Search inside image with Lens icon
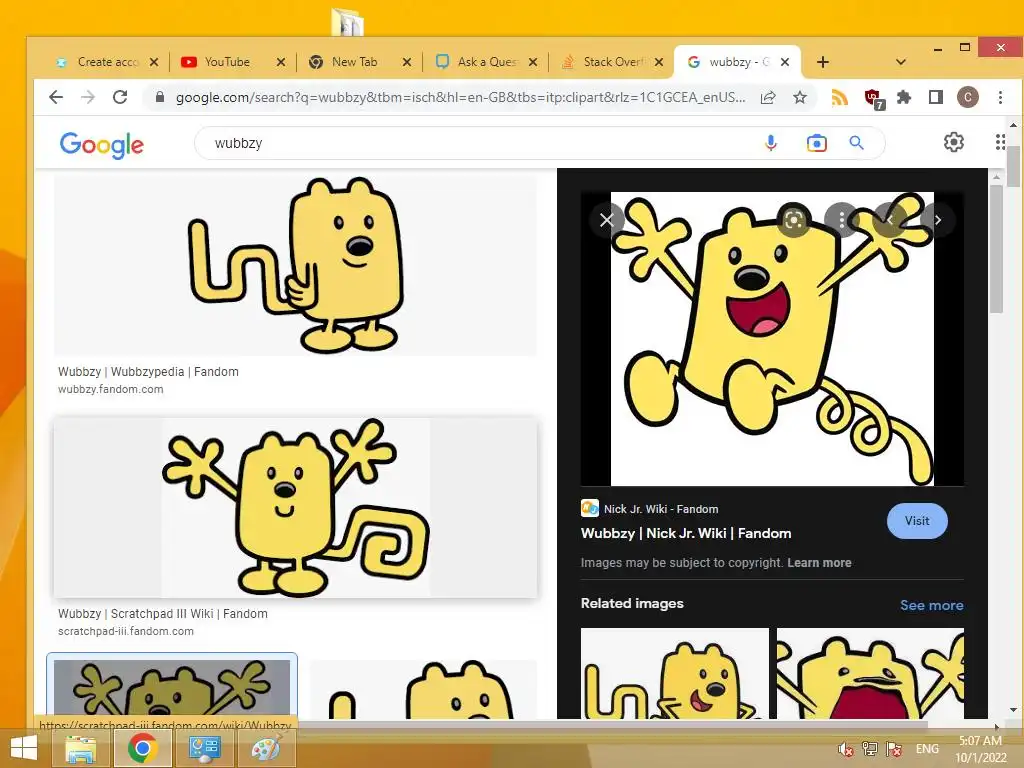The height and width of the screenshot is (768, 1024). point(793,220)
